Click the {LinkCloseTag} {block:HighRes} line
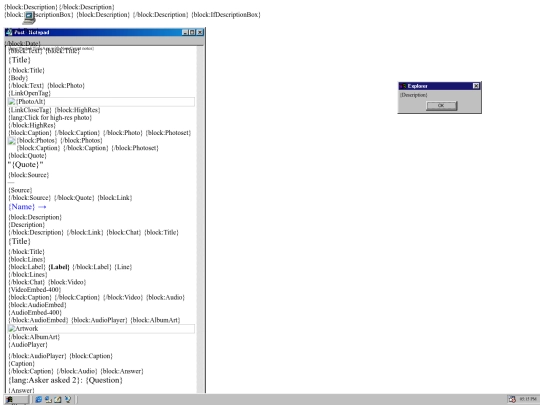Screen dimensions: 540x405 click(x=54, y=110)
